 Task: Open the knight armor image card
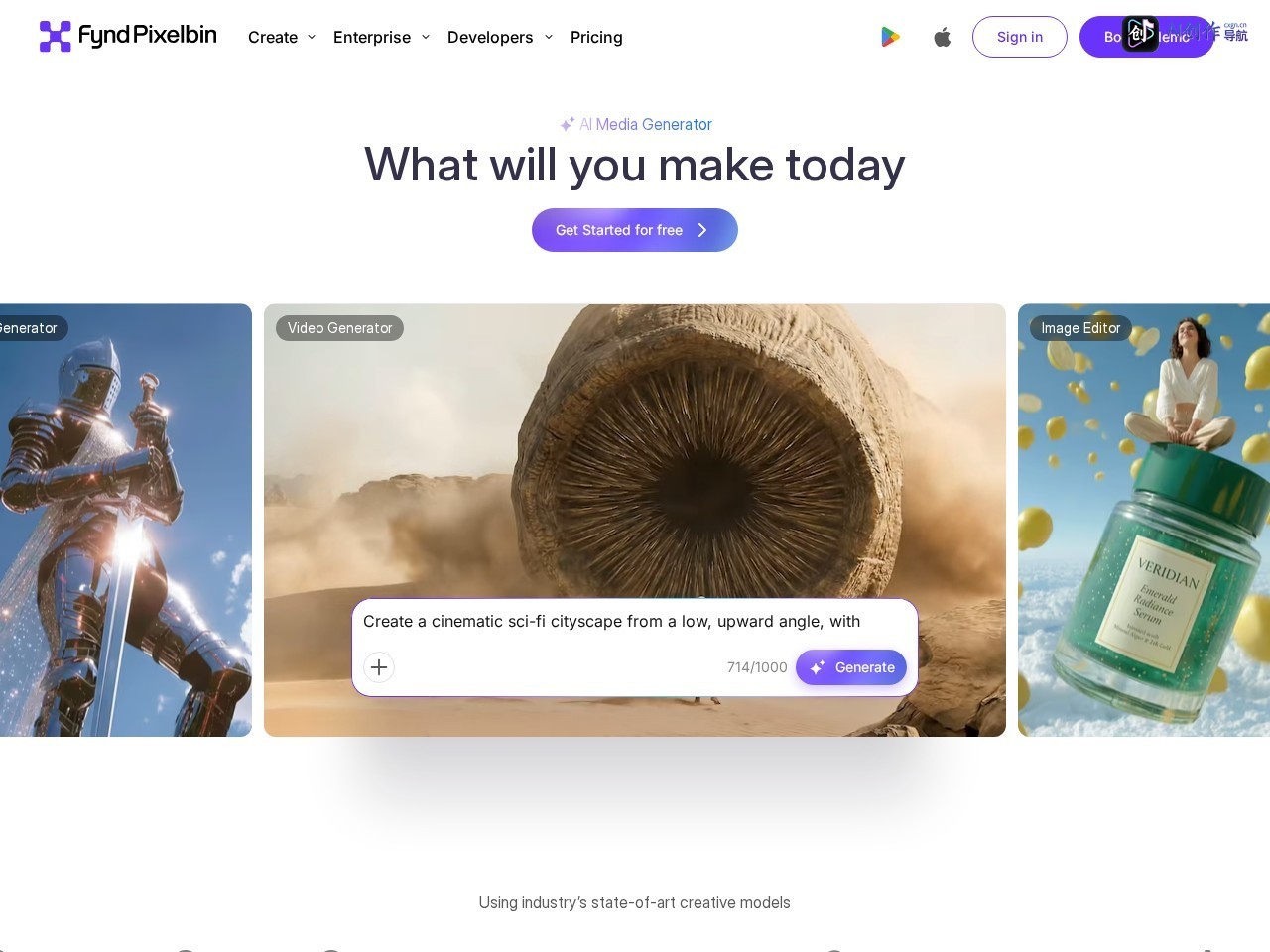(126, 521)
